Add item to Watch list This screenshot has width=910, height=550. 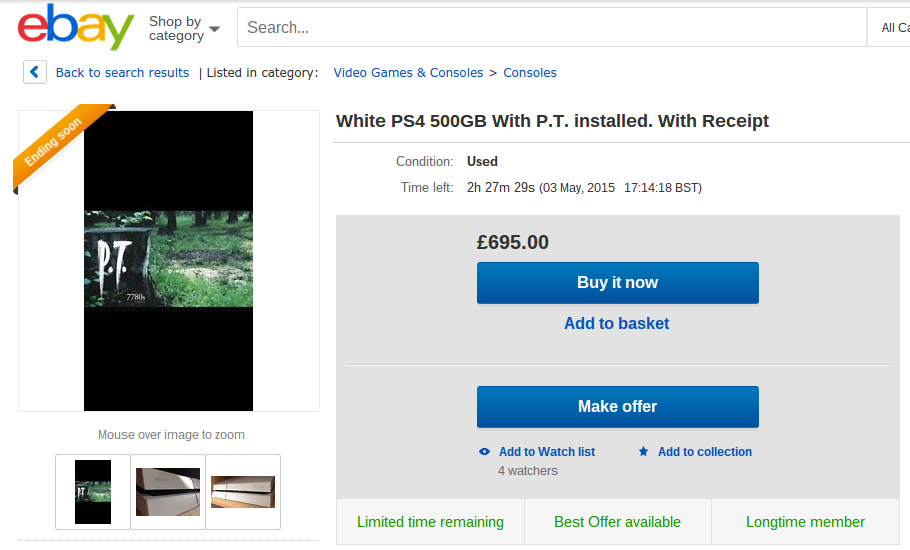tap(546, 452)
